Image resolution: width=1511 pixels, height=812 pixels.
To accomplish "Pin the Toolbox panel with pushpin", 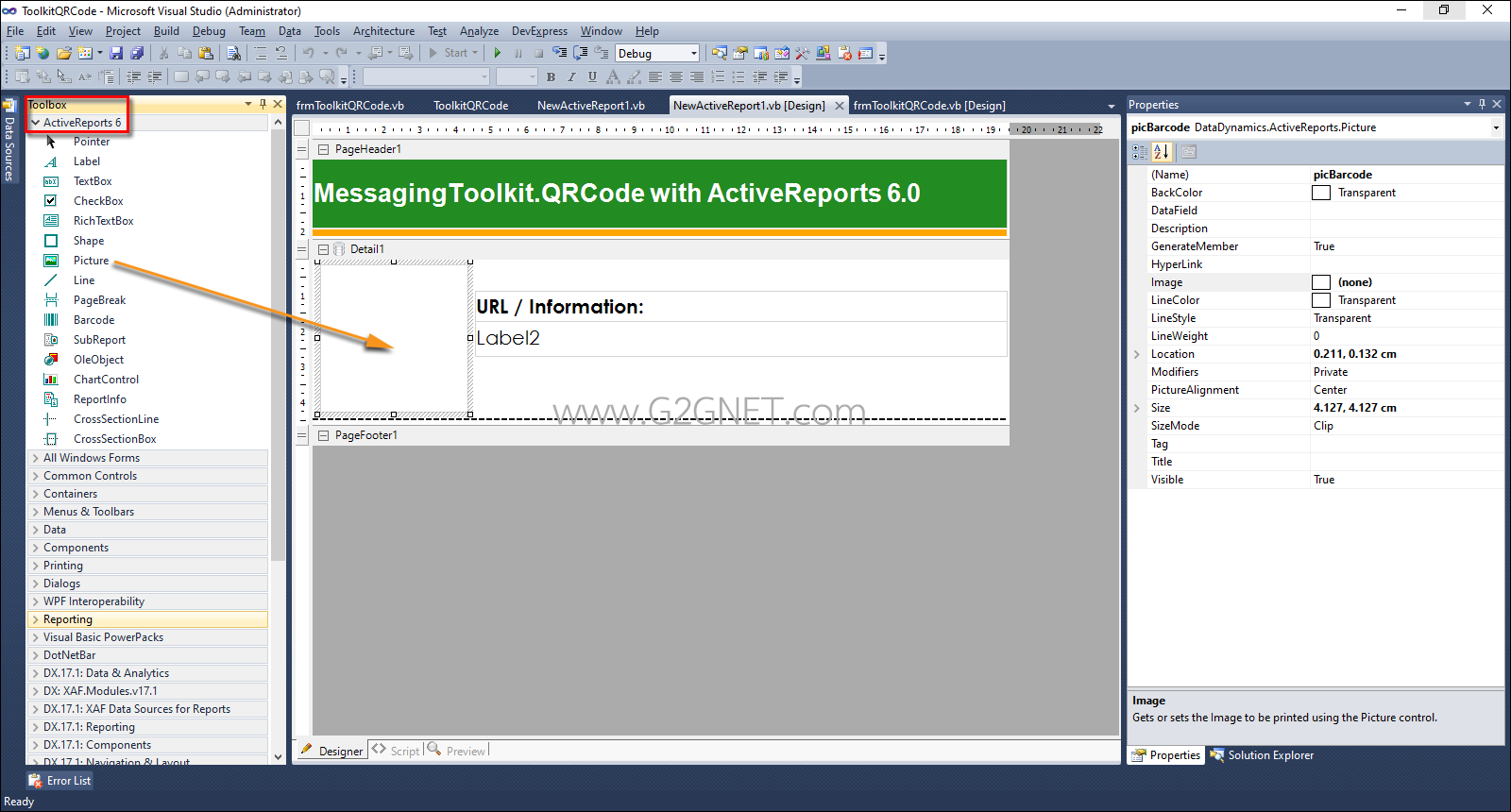I will click(x=263, y=104).
